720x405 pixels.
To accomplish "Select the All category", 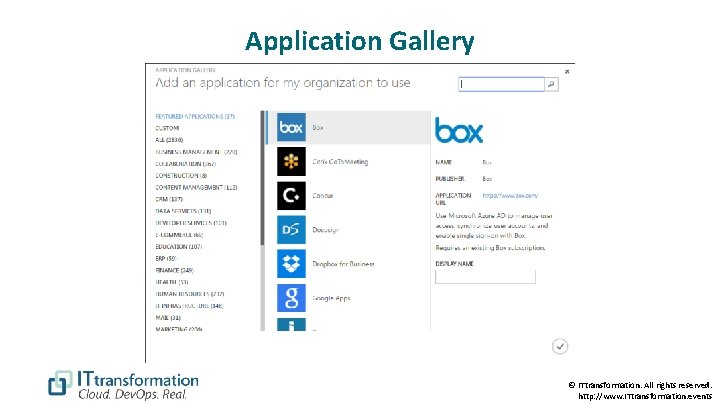I will [x=169, y=140].
